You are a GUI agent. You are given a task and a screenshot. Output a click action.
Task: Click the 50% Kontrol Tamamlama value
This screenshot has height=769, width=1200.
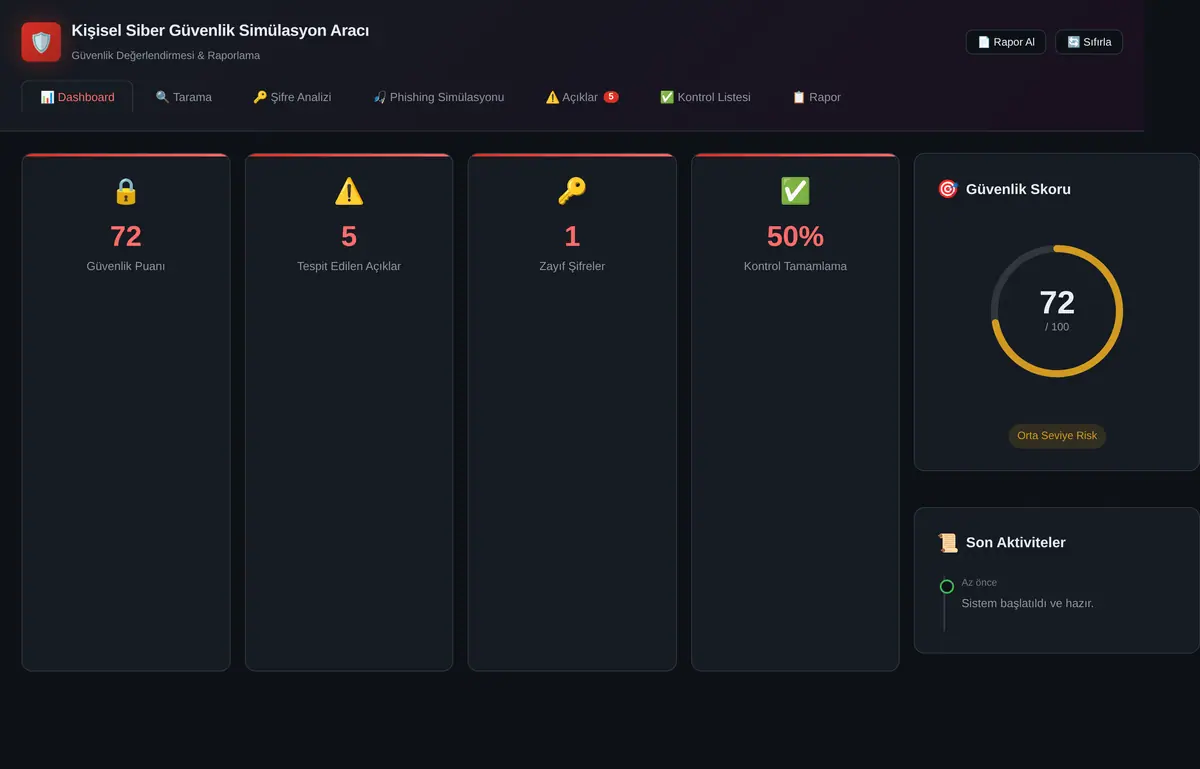(795, 236)
